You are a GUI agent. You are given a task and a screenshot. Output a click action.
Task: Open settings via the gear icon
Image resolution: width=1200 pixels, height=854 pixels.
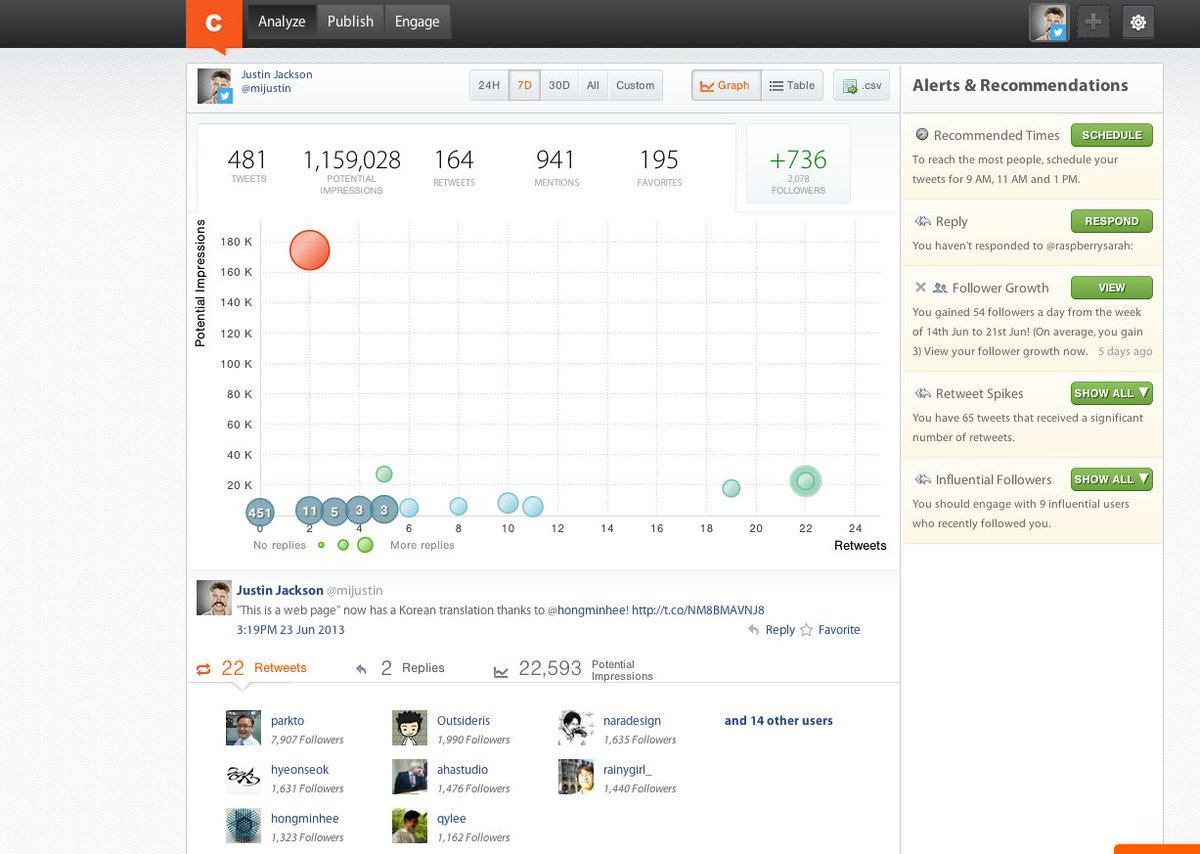pyautogui.click(x=1138, y=22)
